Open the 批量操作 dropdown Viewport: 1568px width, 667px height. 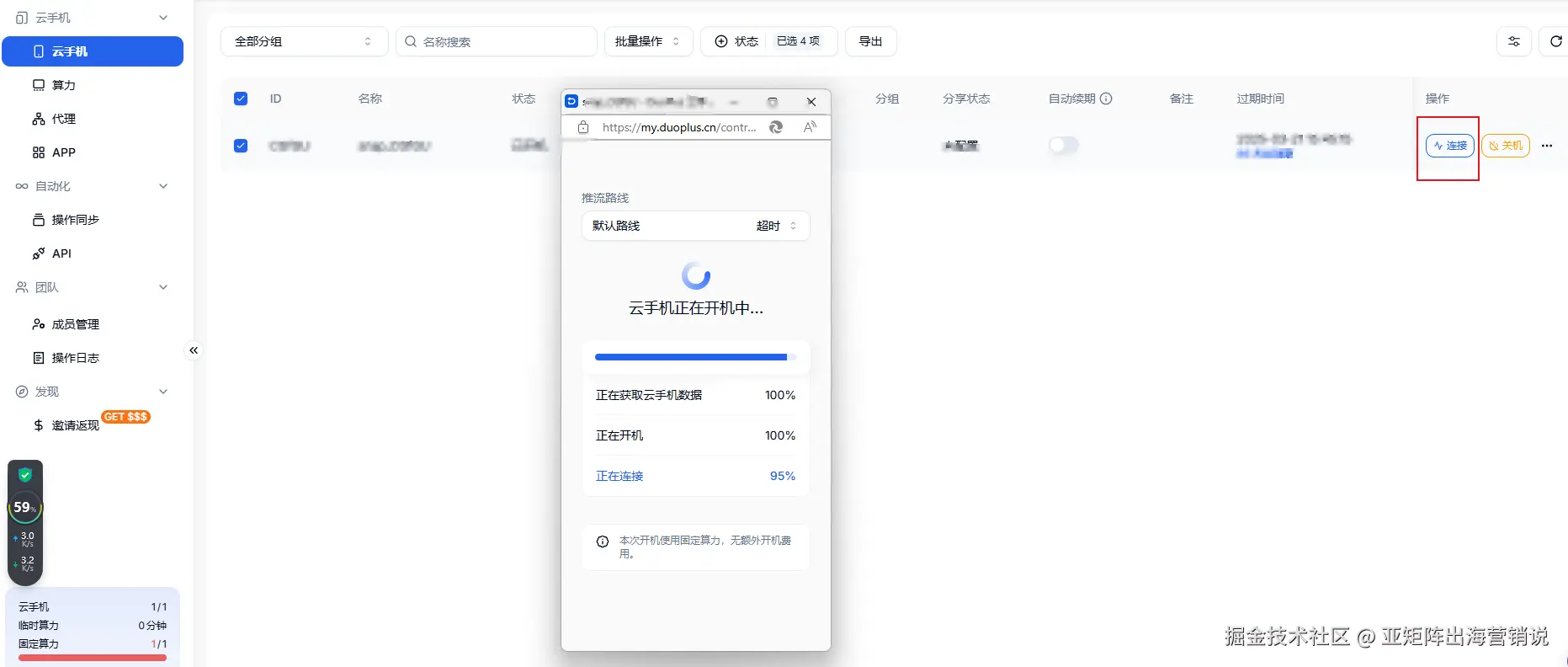[x=648, y=41]
